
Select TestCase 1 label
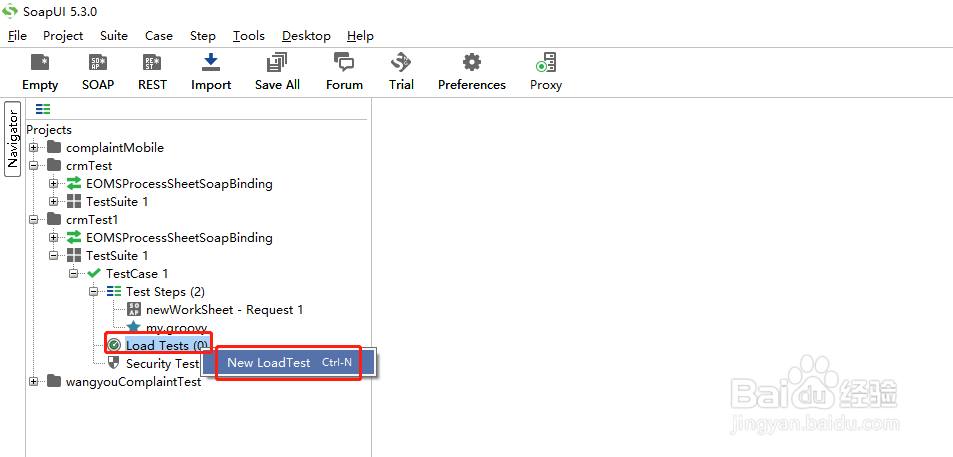pos(137,273)
